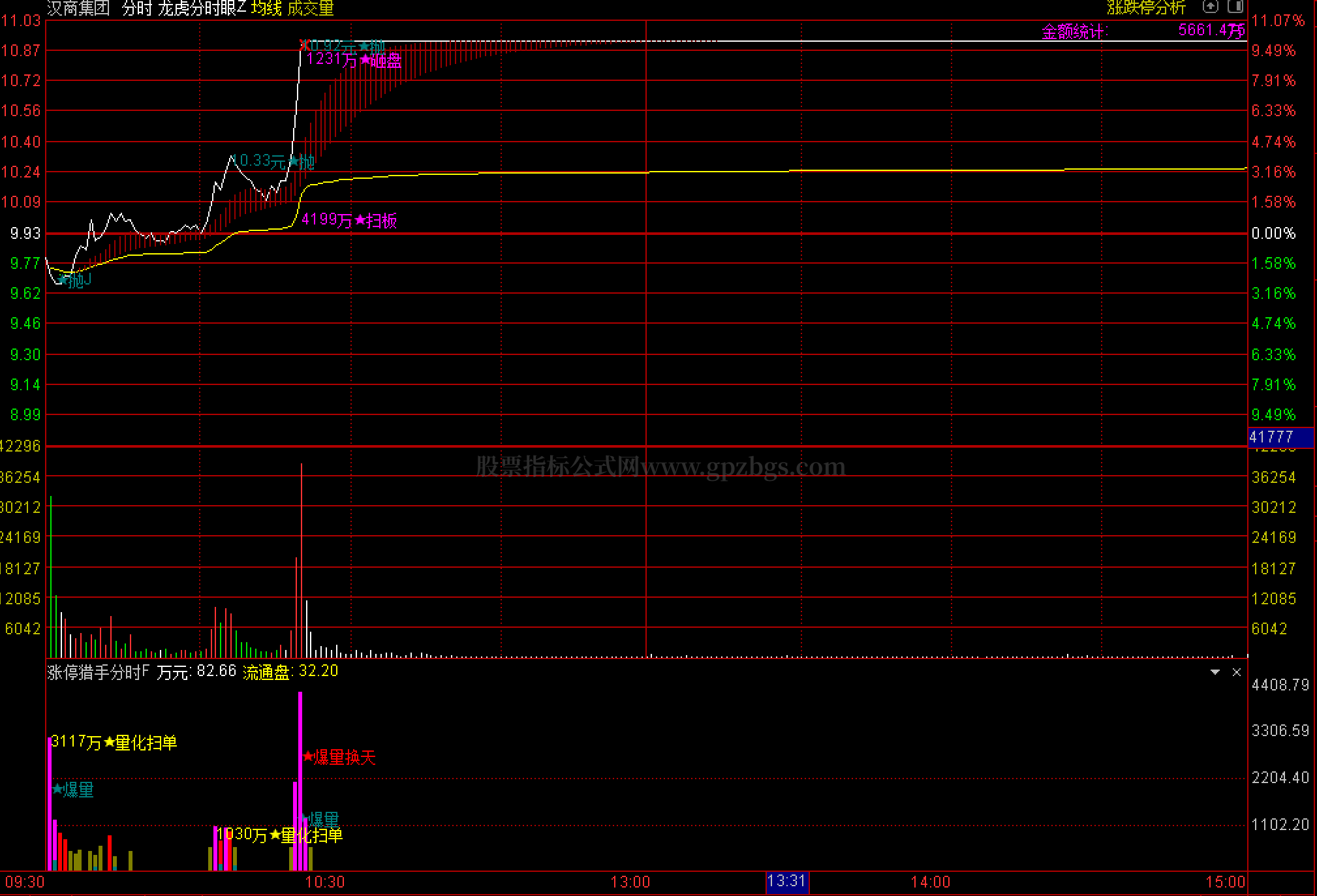The image size is (1317, 896).
Task: Click the 金额统计 amount statistics label
Action: [1074, 31]
